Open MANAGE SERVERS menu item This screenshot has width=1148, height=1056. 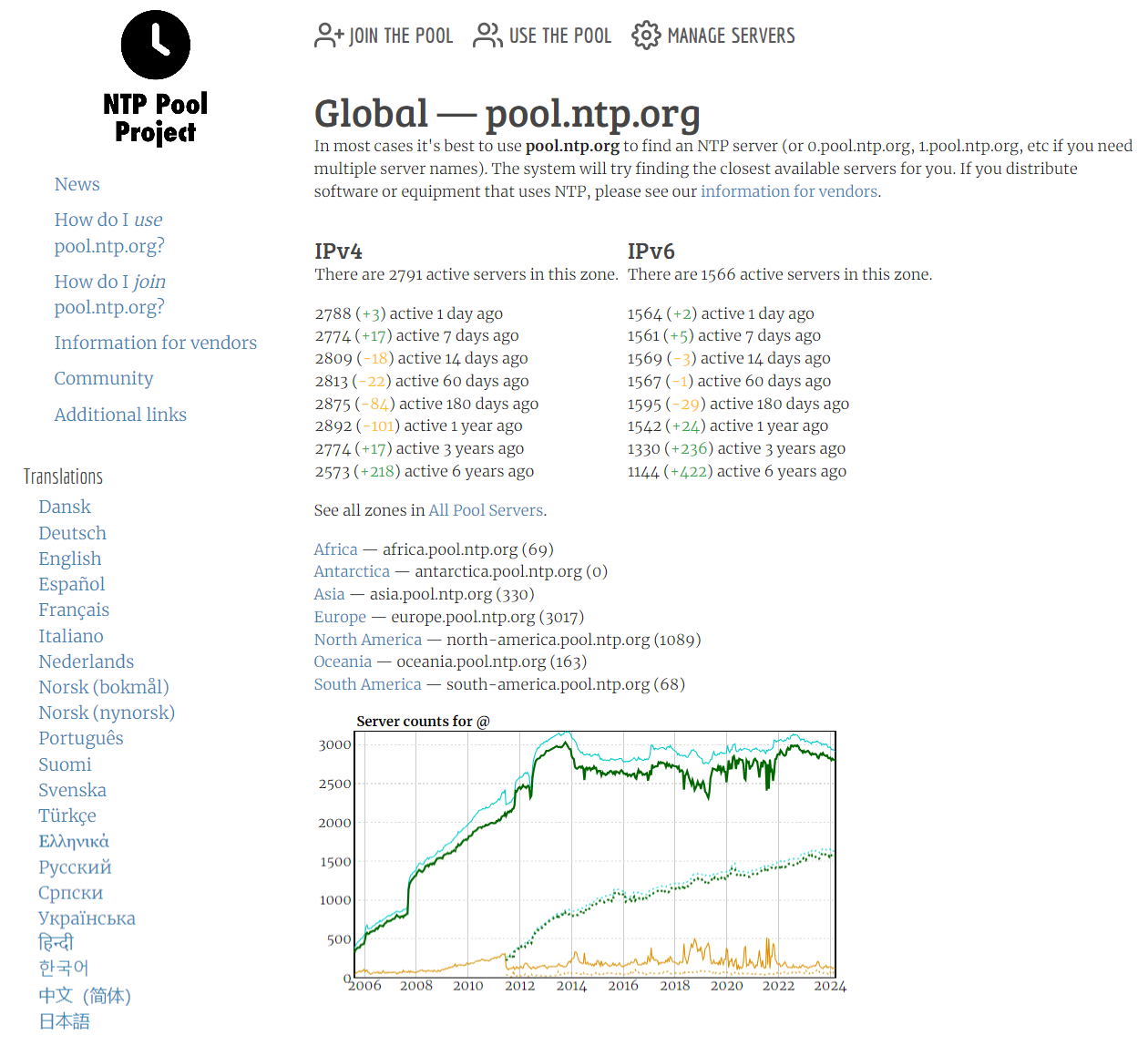713,36
